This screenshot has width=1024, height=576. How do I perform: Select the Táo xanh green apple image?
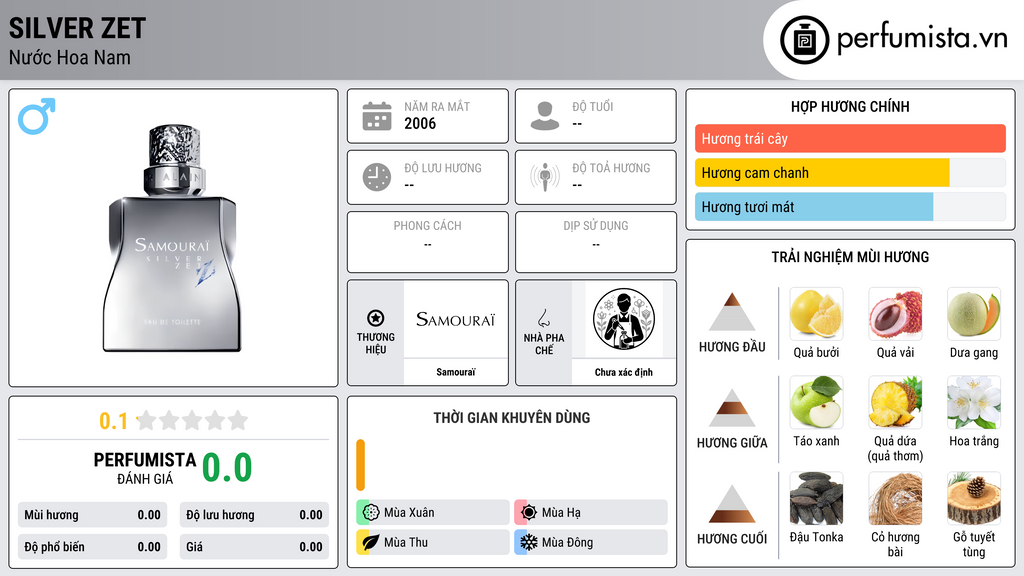(x=816, y=402)
